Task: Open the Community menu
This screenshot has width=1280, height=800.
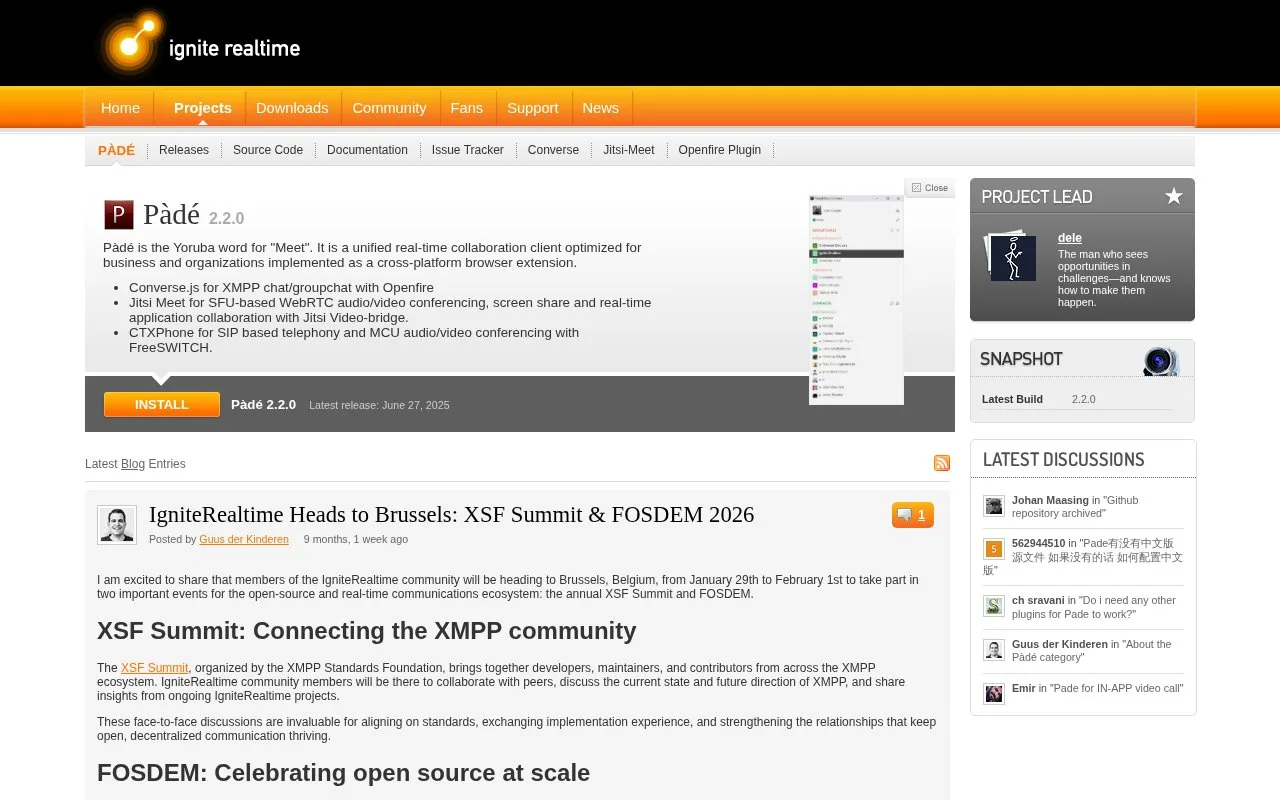Action: (389, 108)
